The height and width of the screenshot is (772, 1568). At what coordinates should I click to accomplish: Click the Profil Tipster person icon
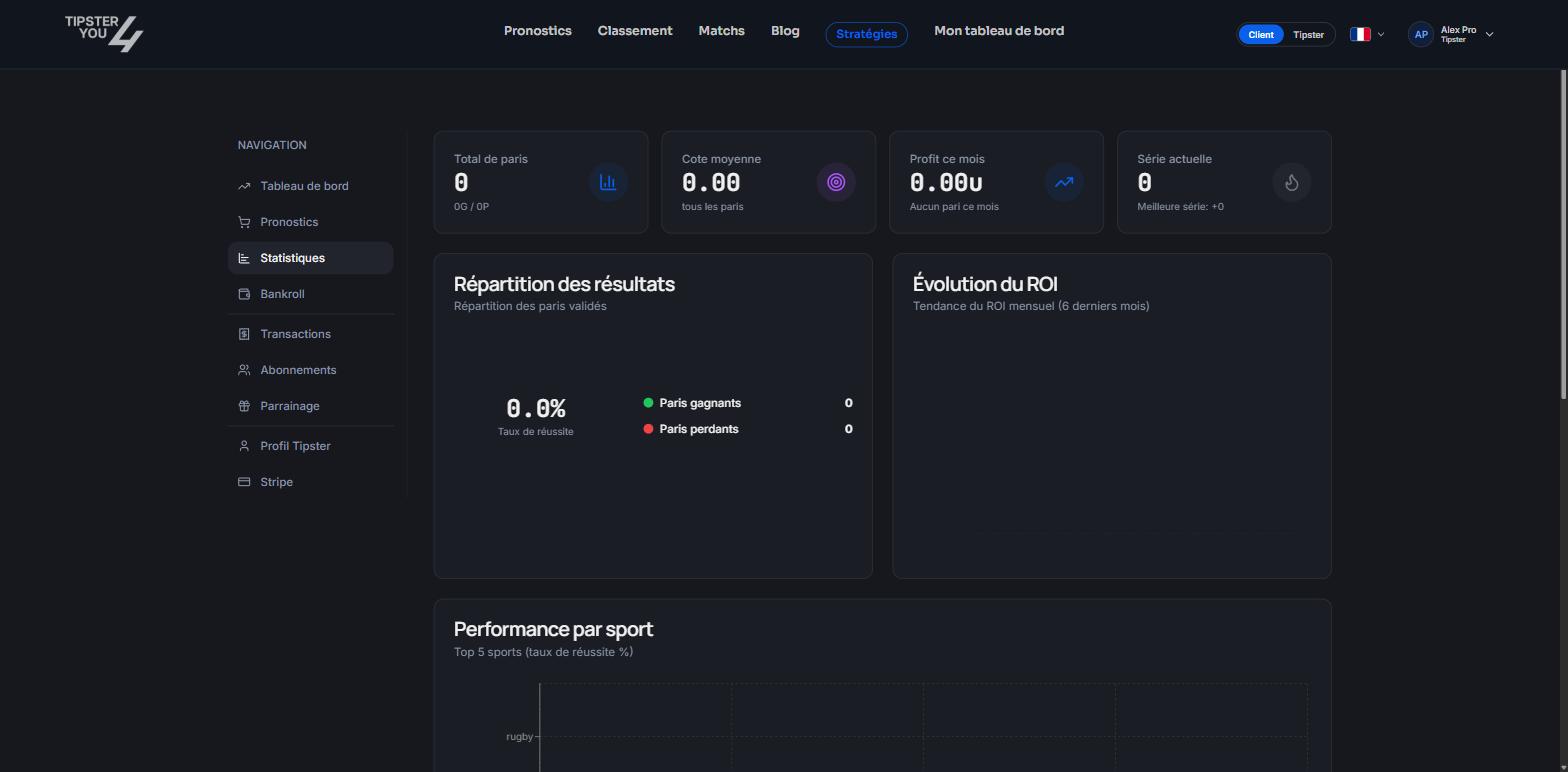(x=244, y=446)
